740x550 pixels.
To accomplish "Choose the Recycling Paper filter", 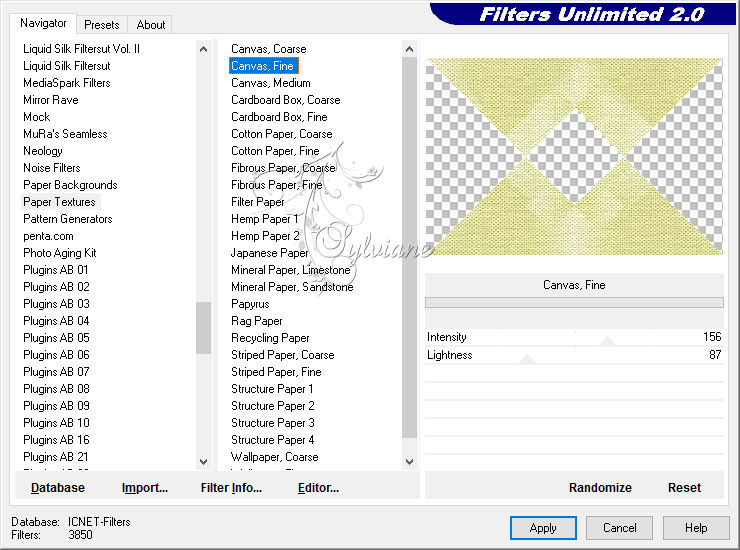I will (270, 338).
